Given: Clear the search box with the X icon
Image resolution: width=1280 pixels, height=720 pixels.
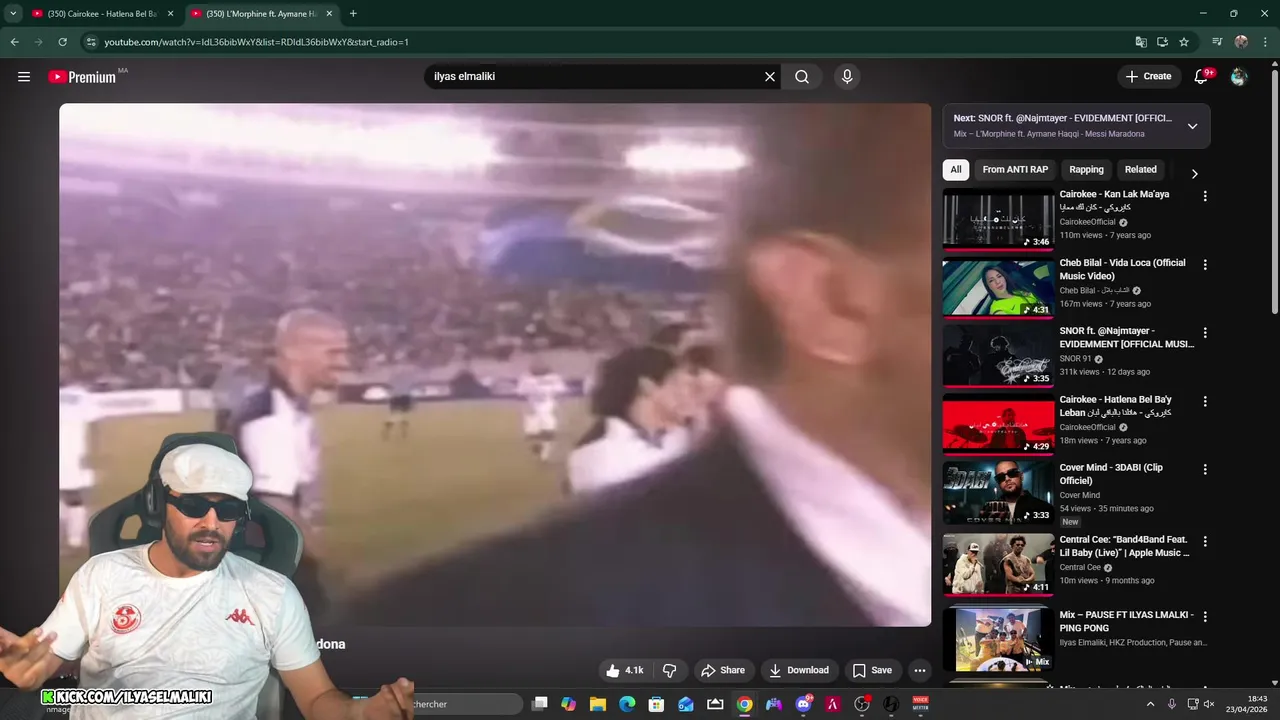Looking at the screenshot, I should (x=770, y=76).
